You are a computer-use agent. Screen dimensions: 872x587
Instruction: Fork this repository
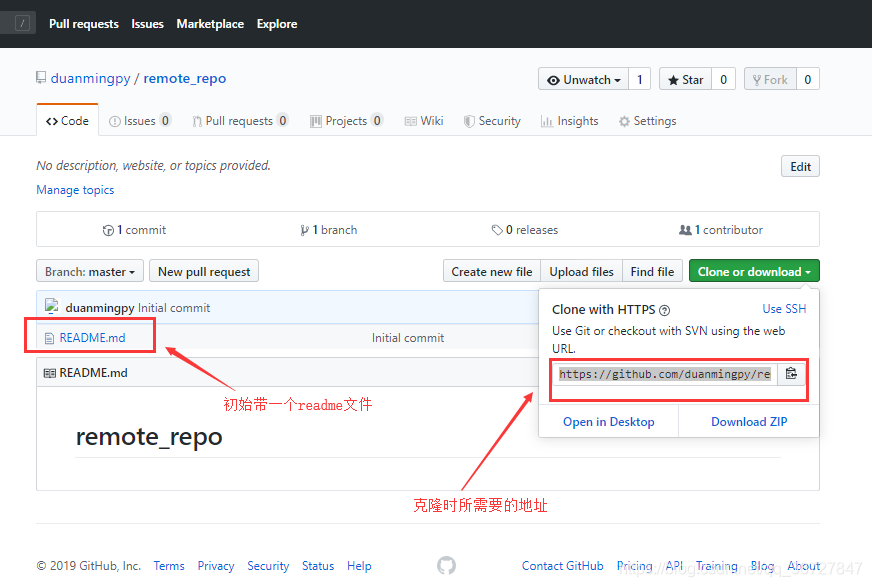click(770, 79)
